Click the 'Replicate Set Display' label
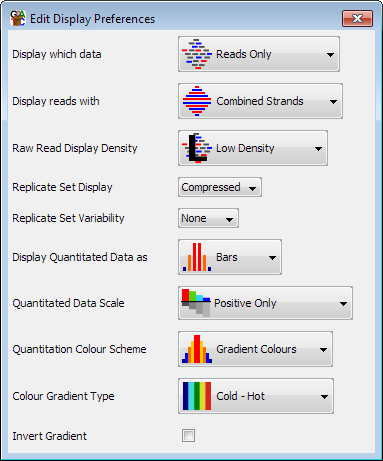383x461 pixels. (x=62, y=187)
